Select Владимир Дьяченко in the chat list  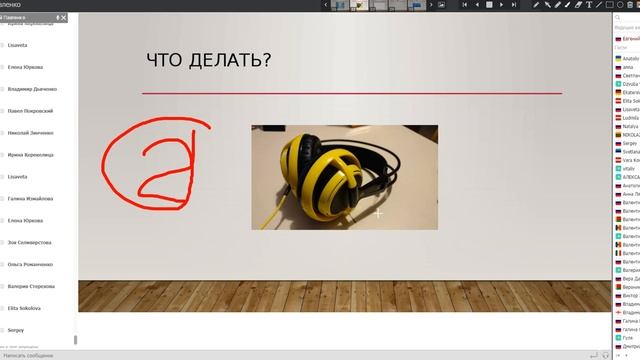click(x=32, y=89)
